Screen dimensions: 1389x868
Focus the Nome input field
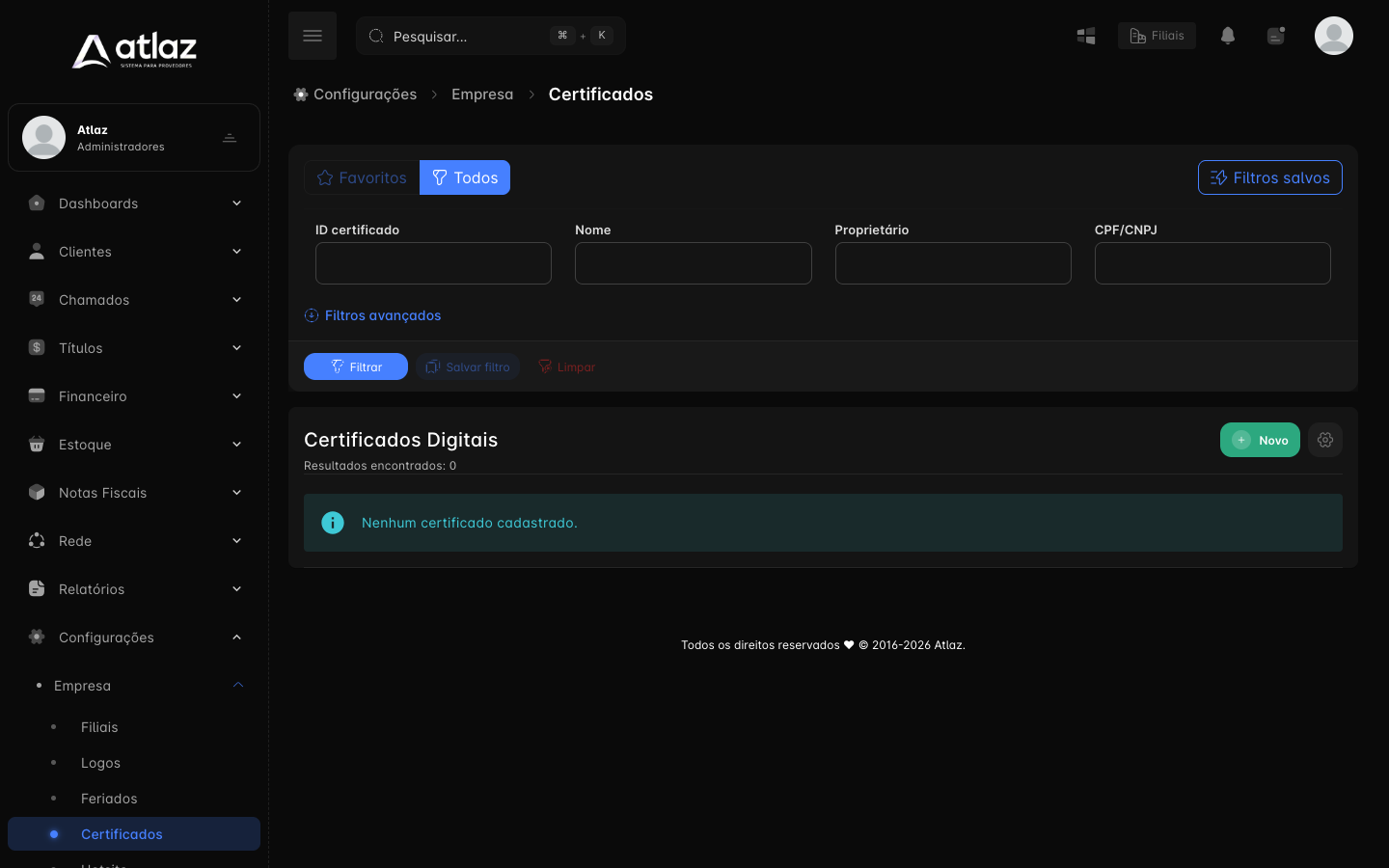point(694,263)
